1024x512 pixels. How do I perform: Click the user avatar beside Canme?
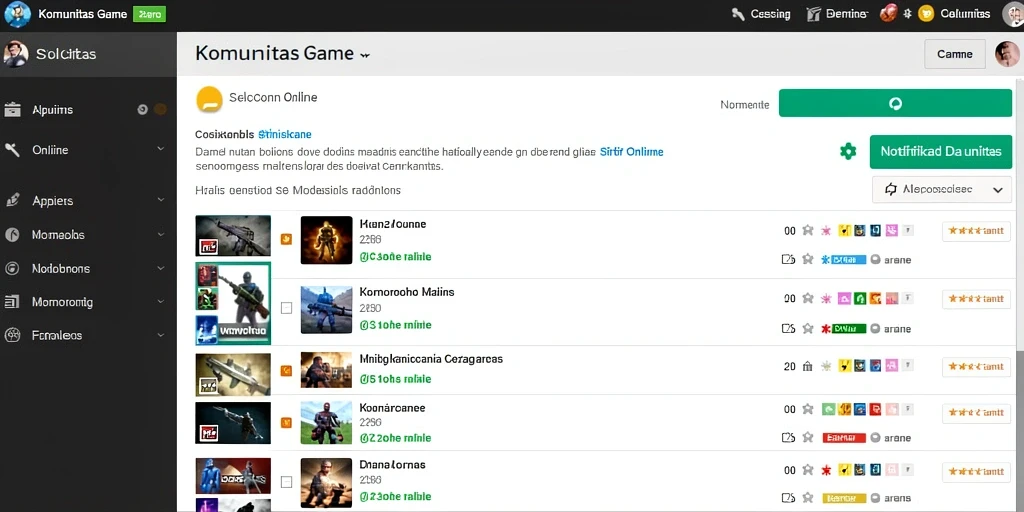1006,54
